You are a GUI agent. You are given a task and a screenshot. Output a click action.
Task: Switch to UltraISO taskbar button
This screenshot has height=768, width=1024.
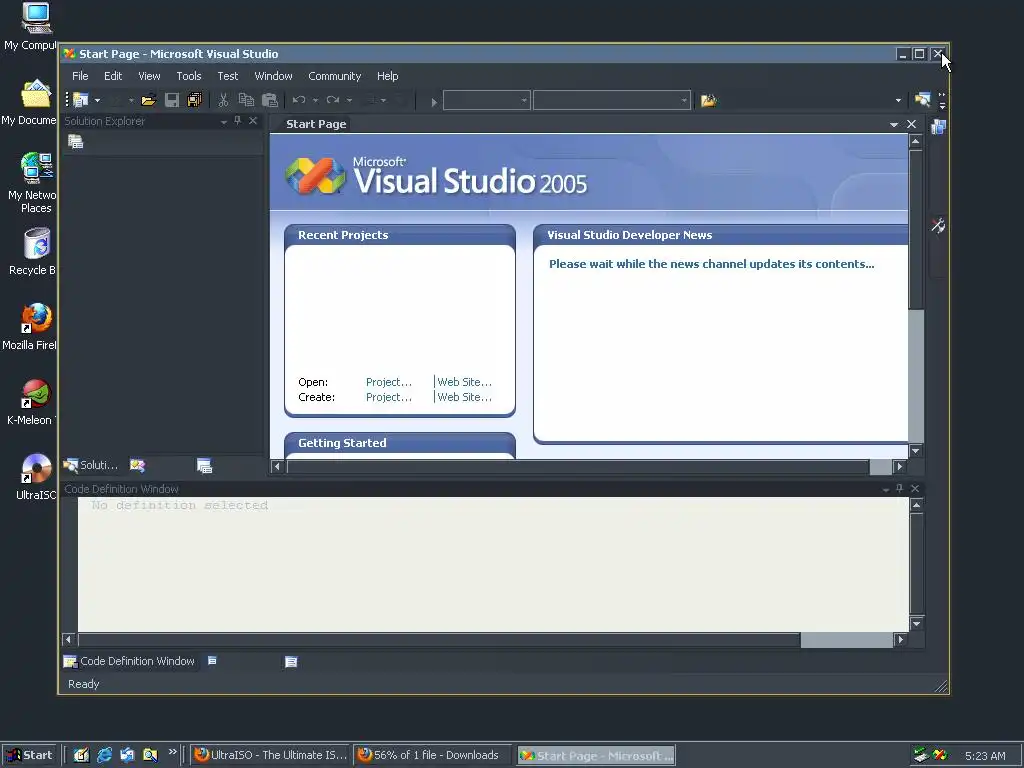[270, 755]
